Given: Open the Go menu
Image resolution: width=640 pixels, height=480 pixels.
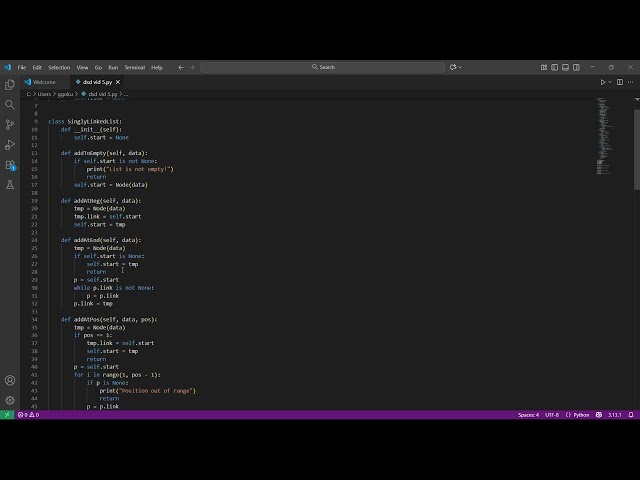Looking at the screenshot, I should tap(98, 67).
